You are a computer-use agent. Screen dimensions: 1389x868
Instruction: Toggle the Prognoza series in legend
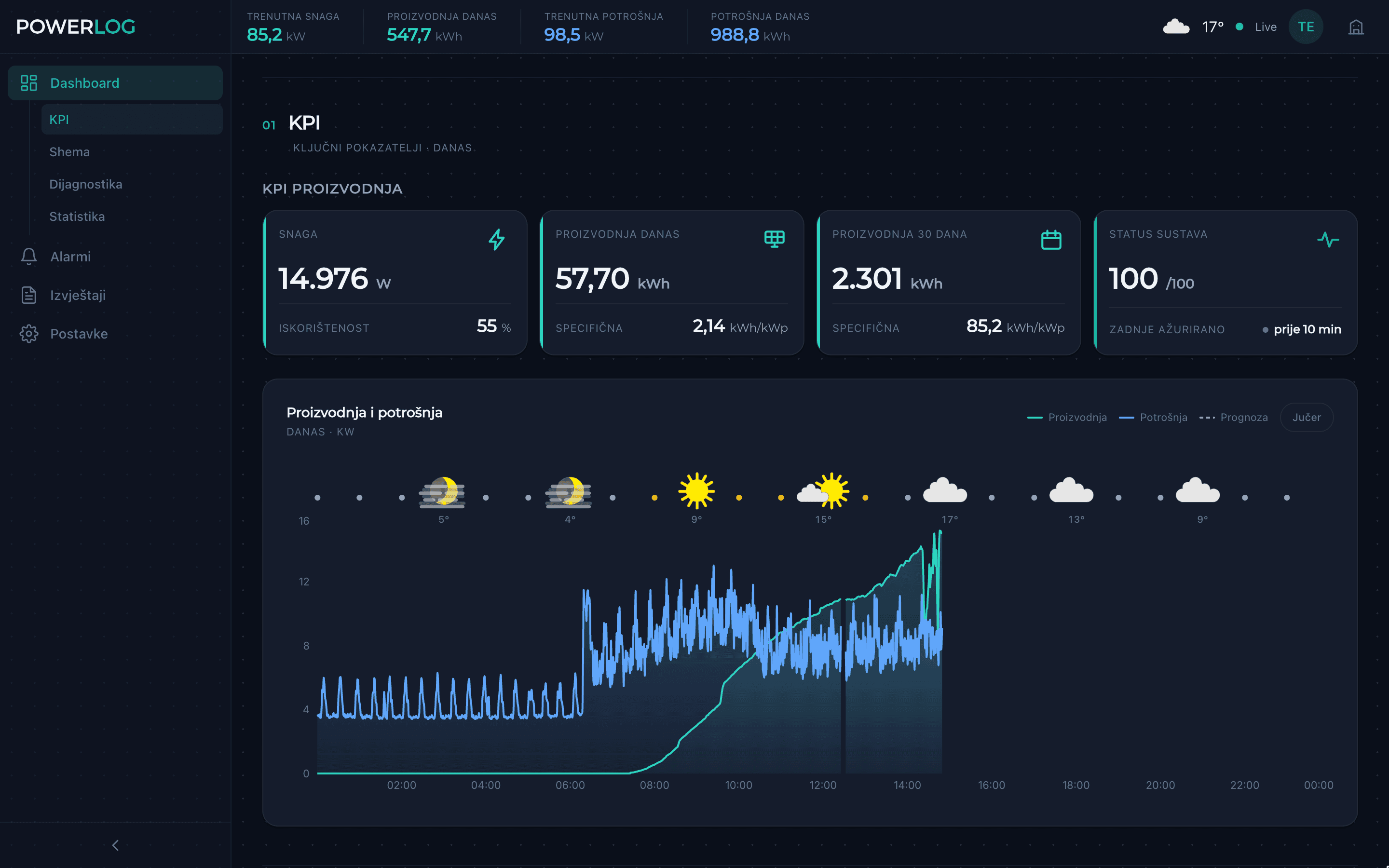[x=1233, y=417]
